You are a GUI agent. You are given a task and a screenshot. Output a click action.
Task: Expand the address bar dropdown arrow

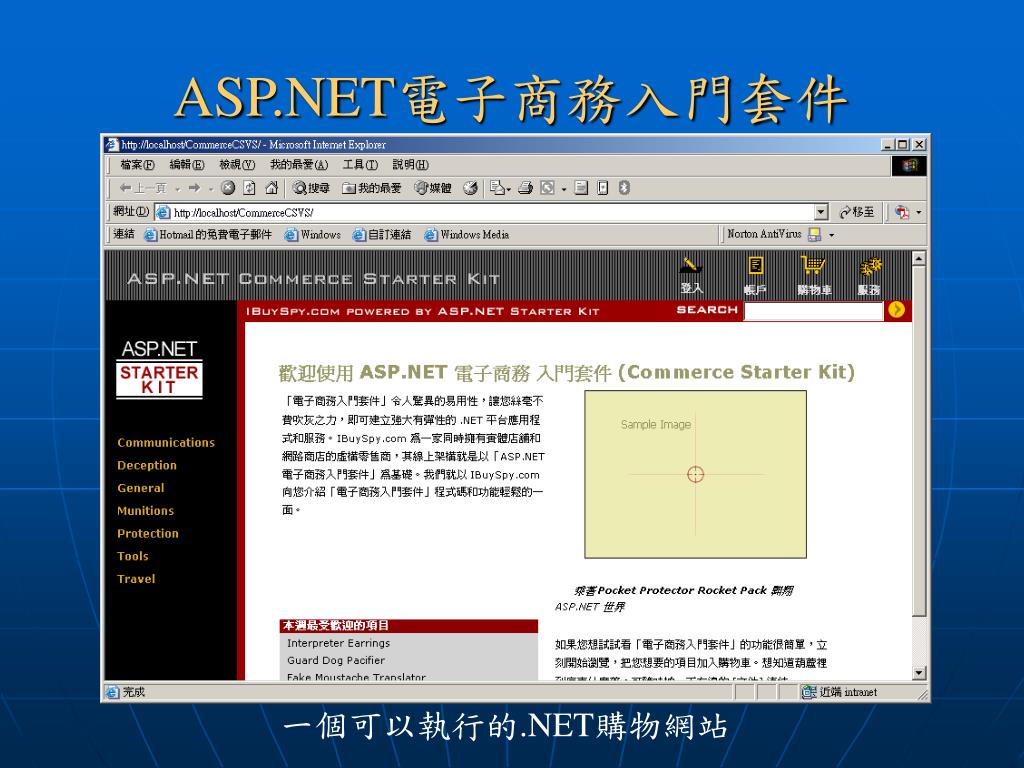click(x=822, y=212)
